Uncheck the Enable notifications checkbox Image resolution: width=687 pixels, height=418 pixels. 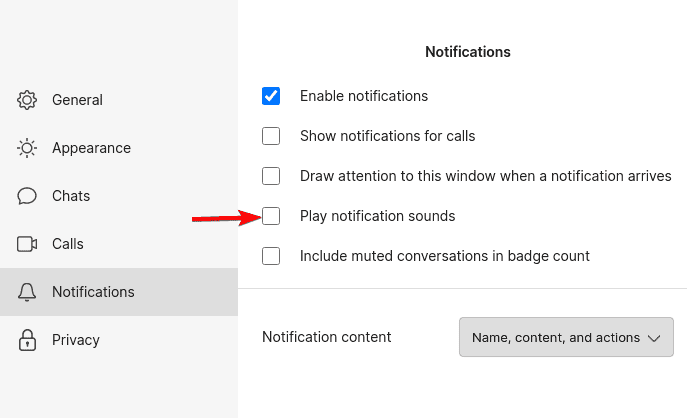[x=271, y=96]
